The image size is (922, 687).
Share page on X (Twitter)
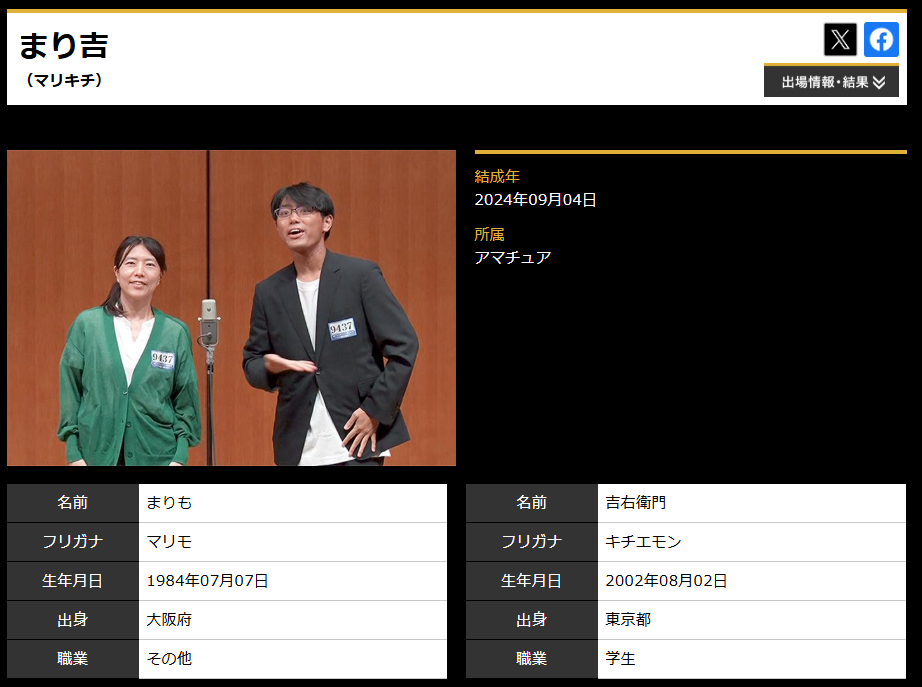point(840,40)
